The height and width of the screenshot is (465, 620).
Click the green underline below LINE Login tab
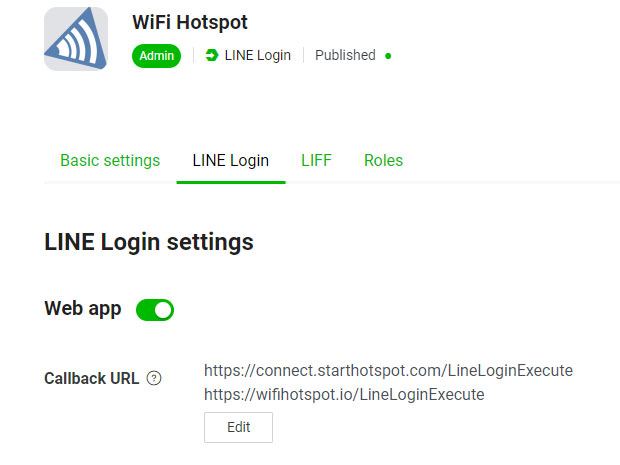pyautogui.click(x=231, y=182)
